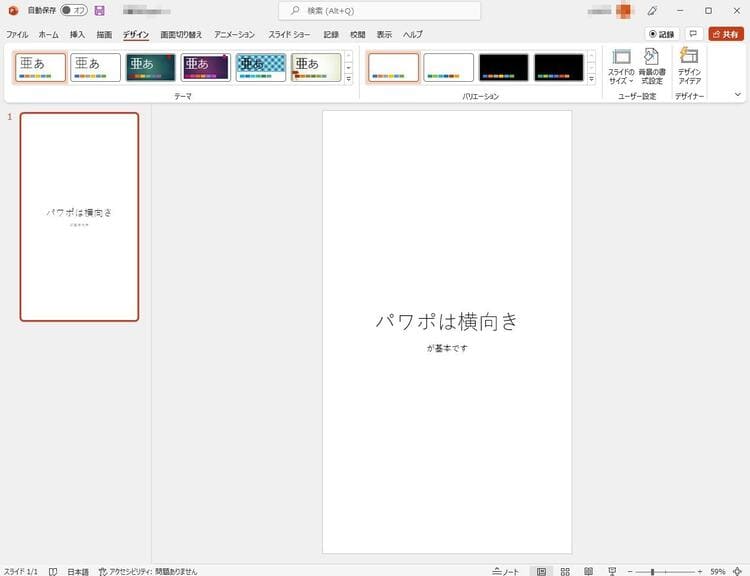Click the title text パワポは横向き on slide
The image size is (750, 576).
click(446, 321)
